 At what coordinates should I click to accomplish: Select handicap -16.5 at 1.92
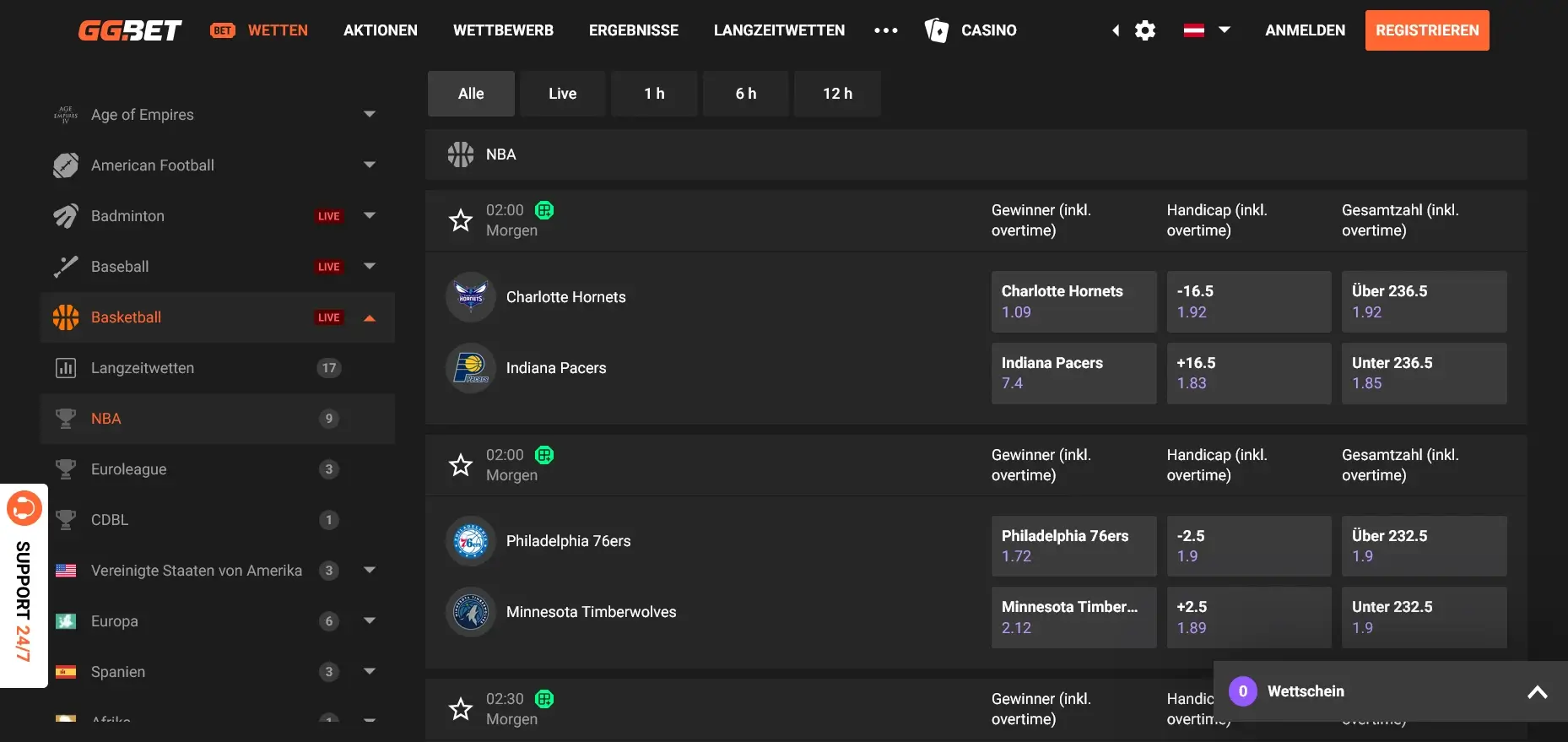tap(1249, 301)
